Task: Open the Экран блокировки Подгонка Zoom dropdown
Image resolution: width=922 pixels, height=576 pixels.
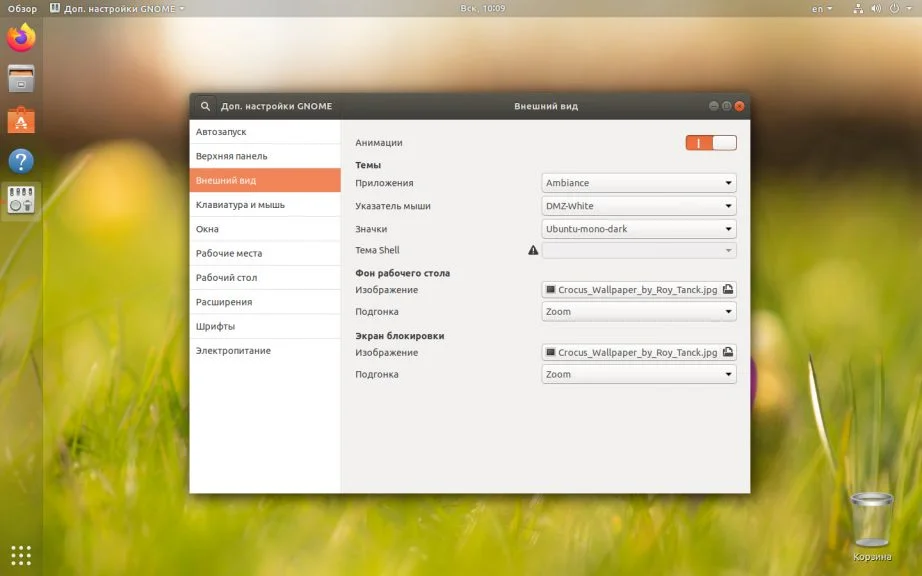Action: pyautogui.click(x=639, y=374)
